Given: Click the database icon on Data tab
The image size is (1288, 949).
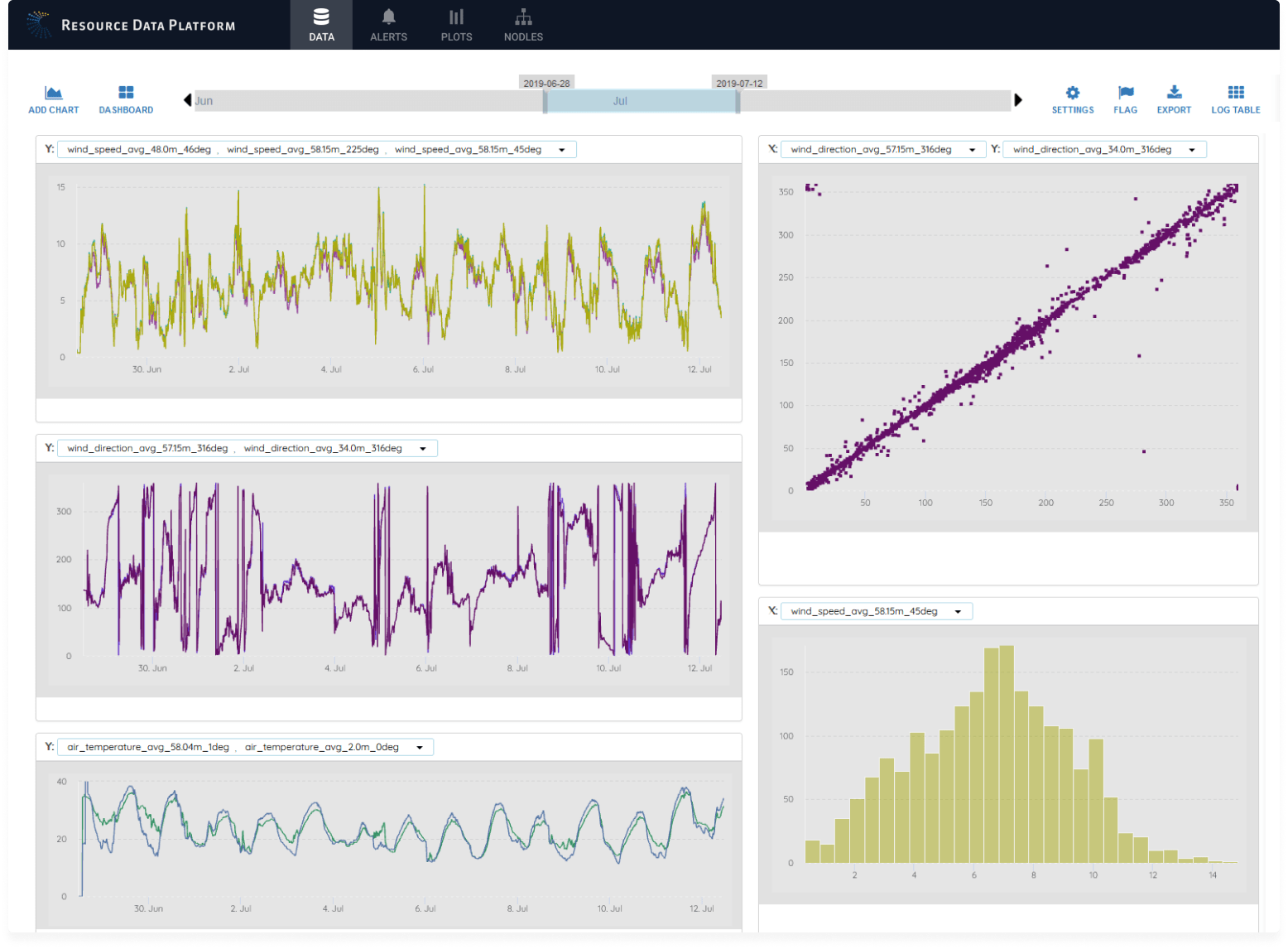Looking at the screenshot, I should (x=321, y=17).
